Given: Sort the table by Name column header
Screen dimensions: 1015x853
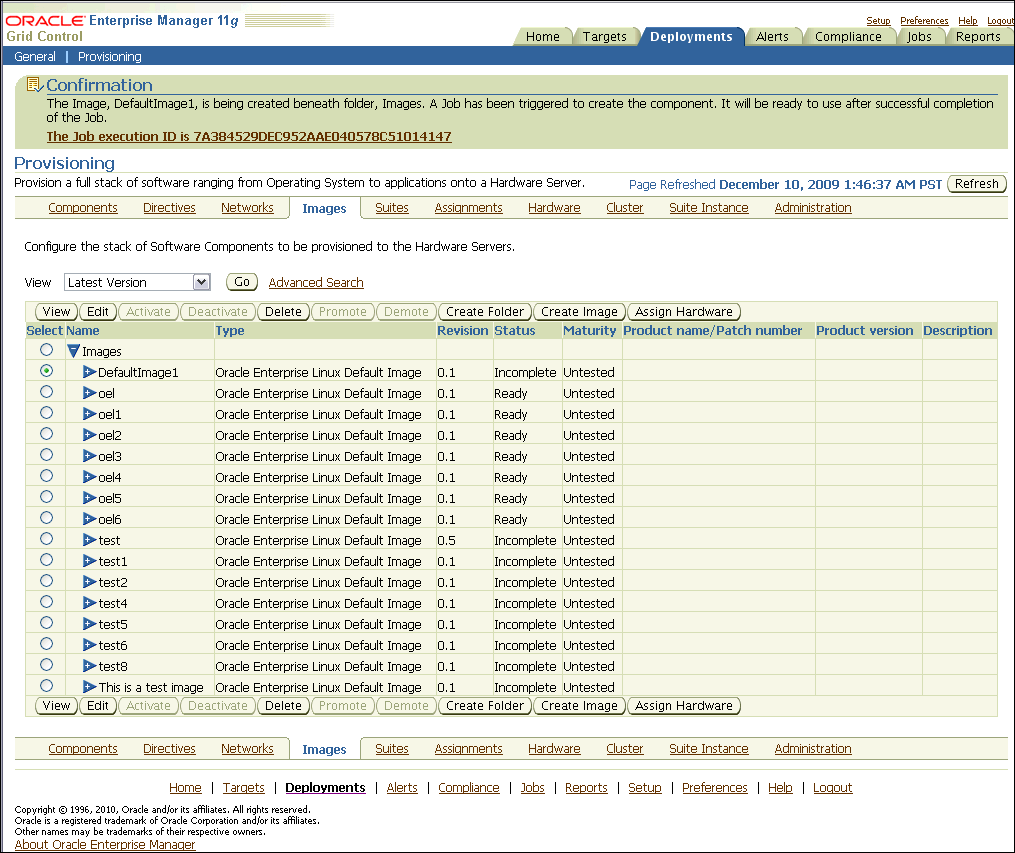Looking at the screenshot, I should tap(82, 331).
